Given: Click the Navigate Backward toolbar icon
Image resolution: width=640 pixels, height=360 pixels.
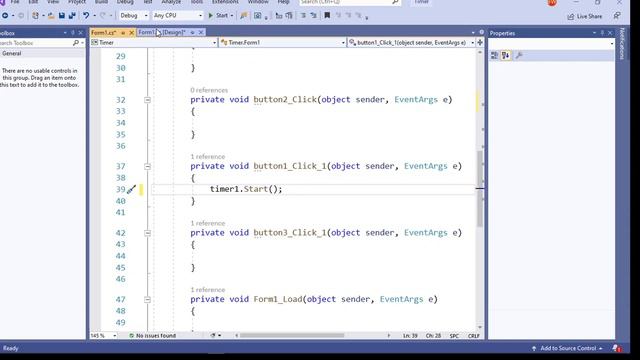Looking at the screenshot, I should (x=5, y=16).
